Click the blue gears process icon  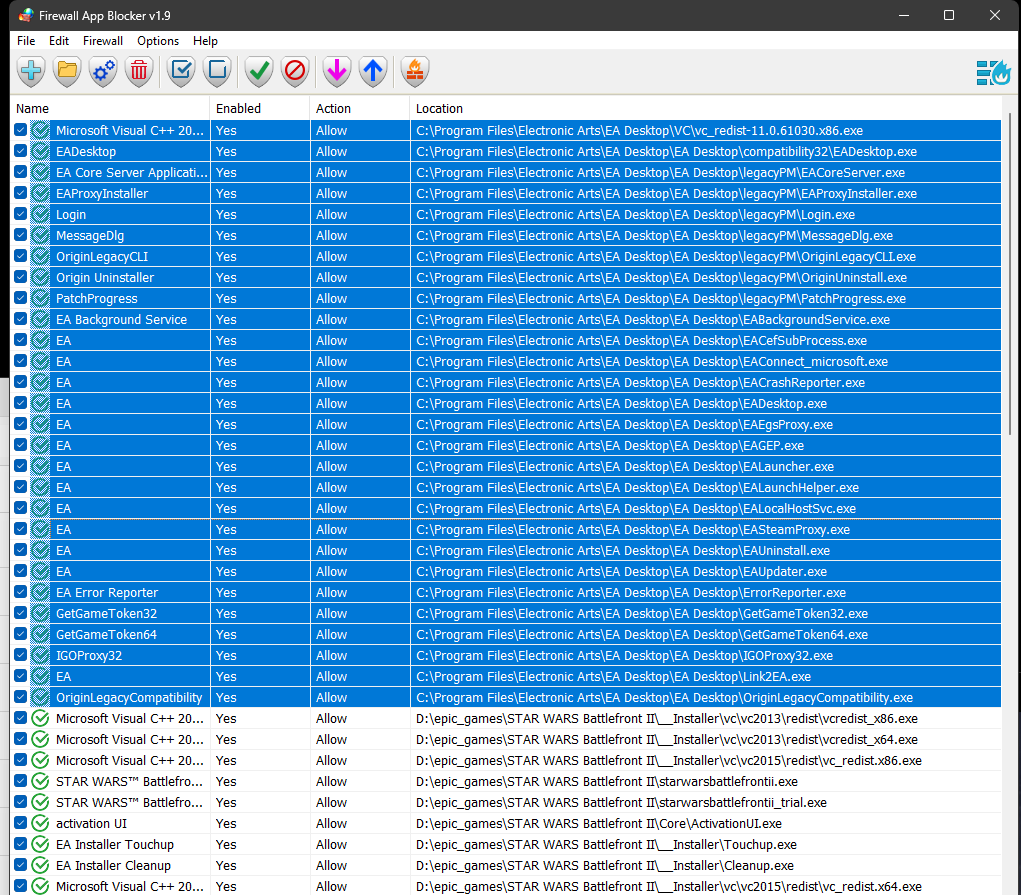[x=104, y=71]
